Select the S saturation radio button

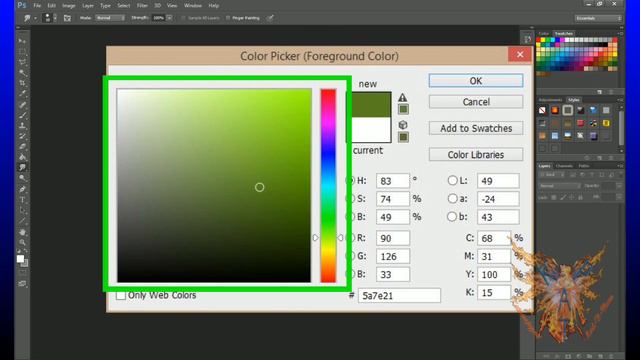351,199
